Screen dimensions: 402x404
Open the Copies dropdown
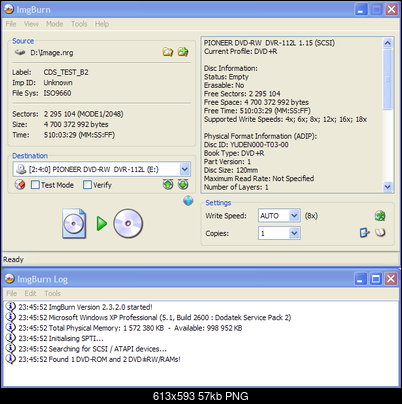point(294,233)
